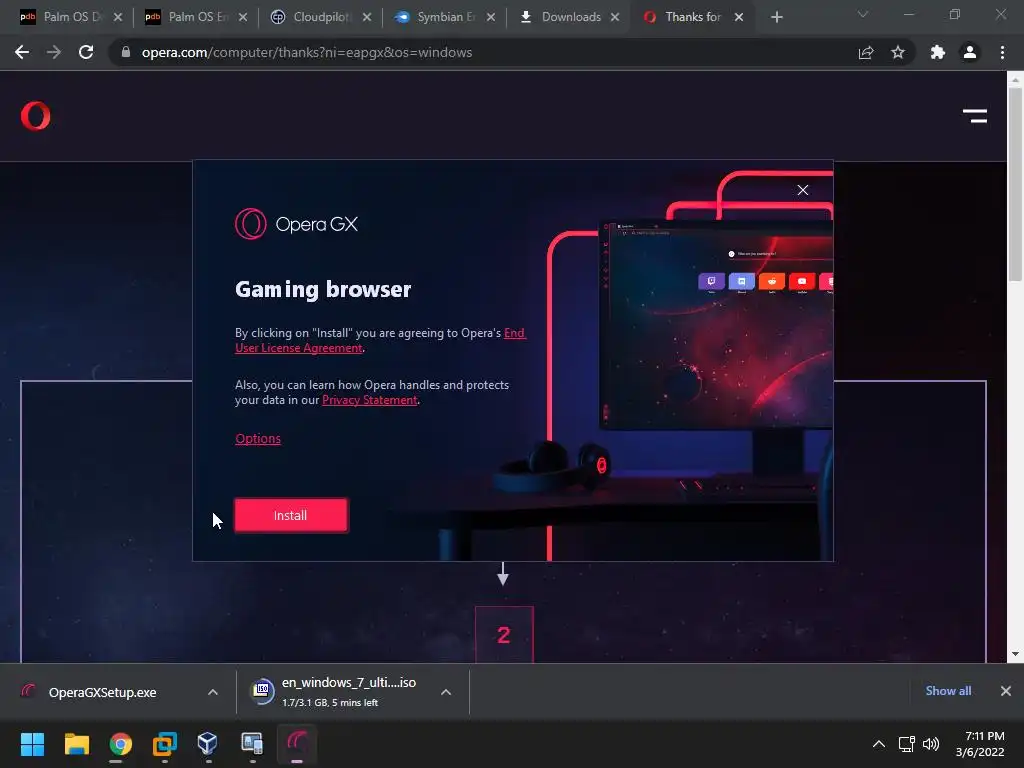
Task: Open the volume tray icon
Action: tap(931, 744)
